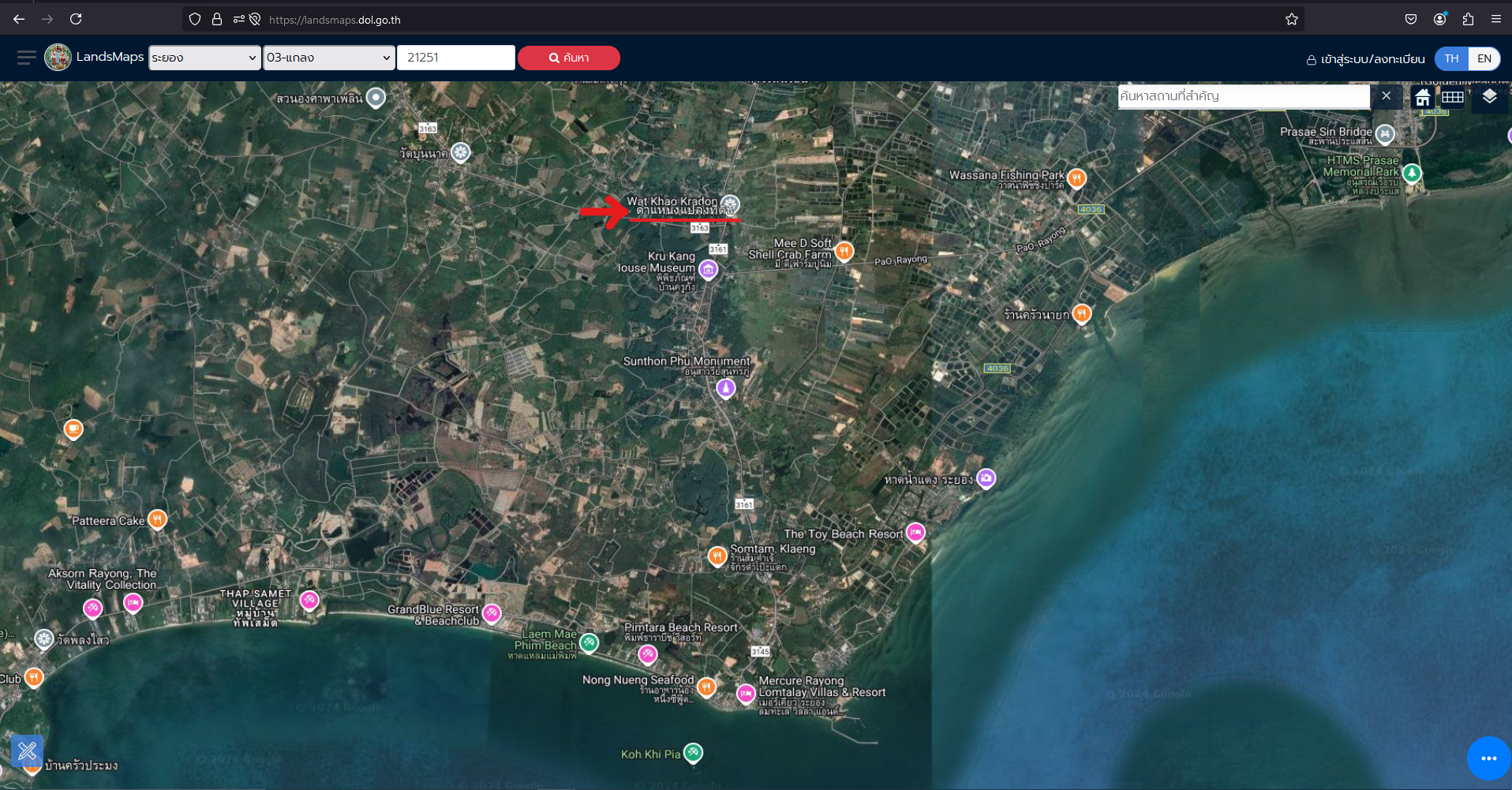The height and width of the screenshot is (790, 1512).
Task: Open the เข้าสู่ระบบ/ลงทะเบียน login link
Action: (x=1366, y=59)
